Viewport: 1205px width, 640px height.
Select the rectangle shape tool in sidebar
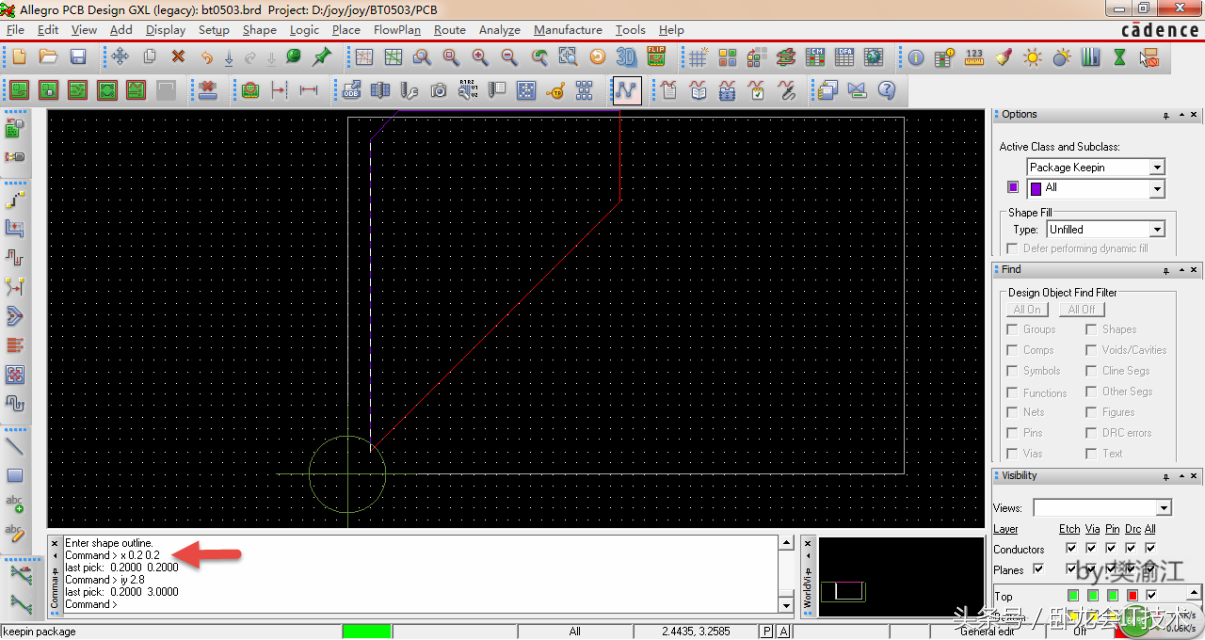pos(15,476)
